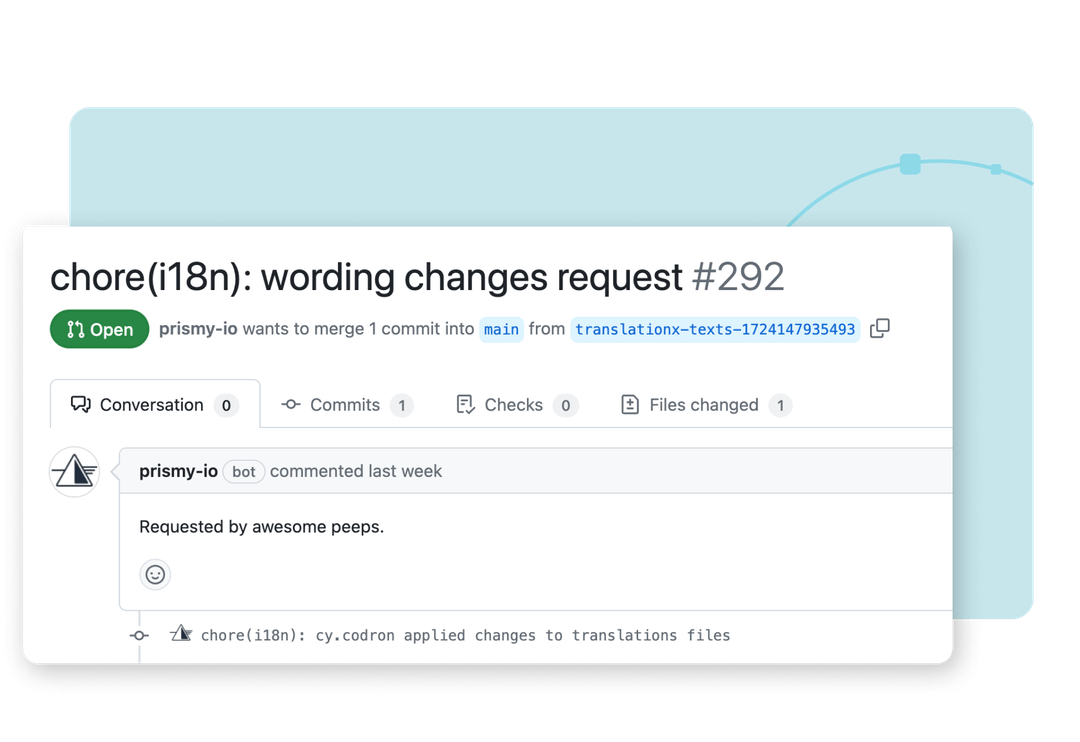Click the prismy-io username in the comment header

[178, 471]
